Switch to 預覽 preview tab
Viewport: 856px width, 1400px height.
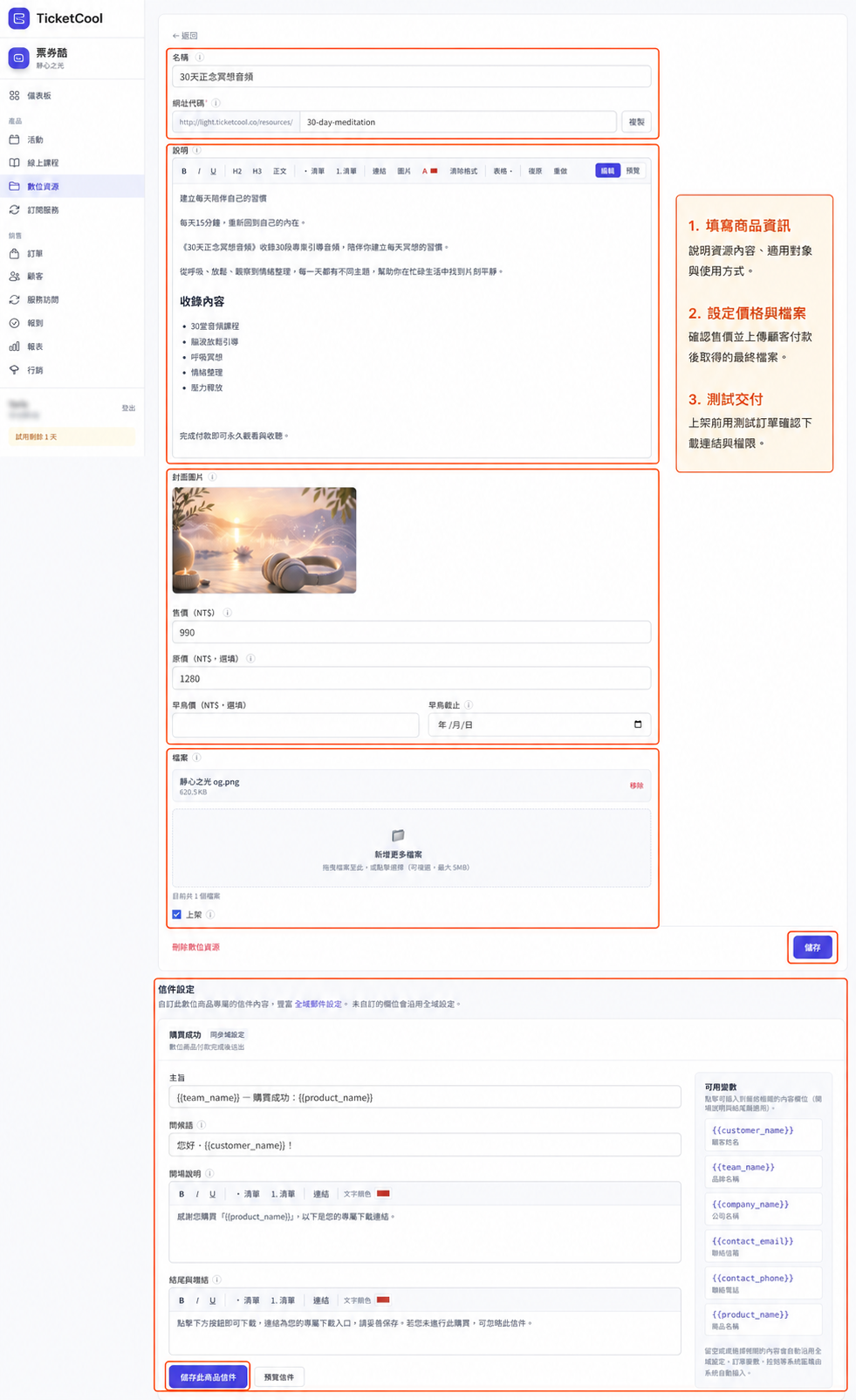[633, 170]
